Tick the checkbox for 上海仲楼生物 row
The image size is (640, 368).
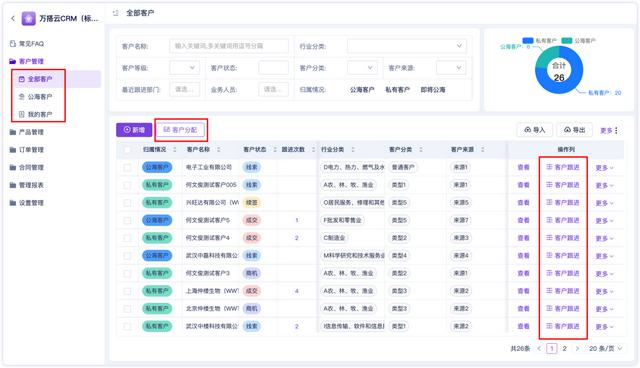(127, 291)
